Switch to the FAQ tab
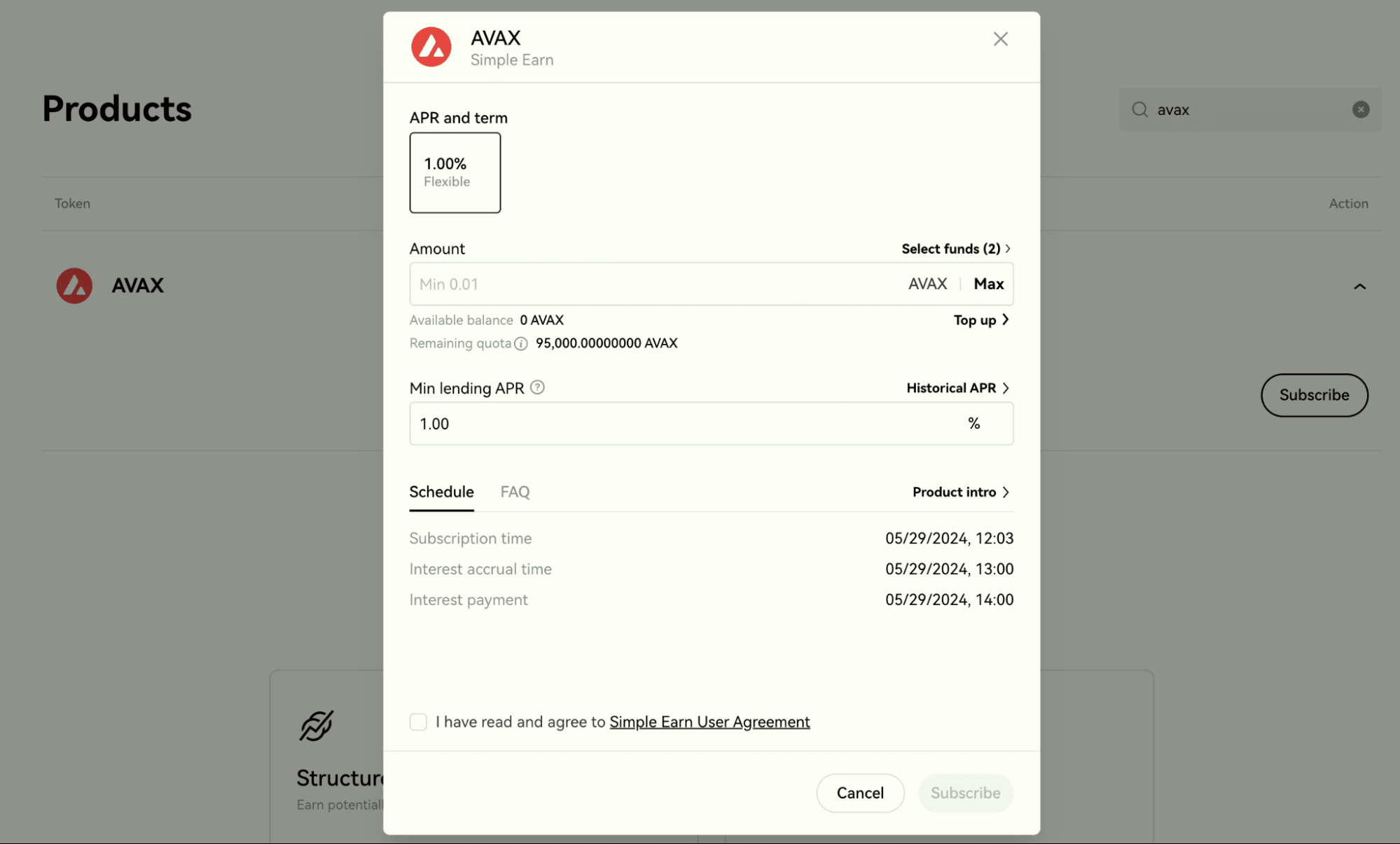This screenshot has width=1400, height=844. 515,492
